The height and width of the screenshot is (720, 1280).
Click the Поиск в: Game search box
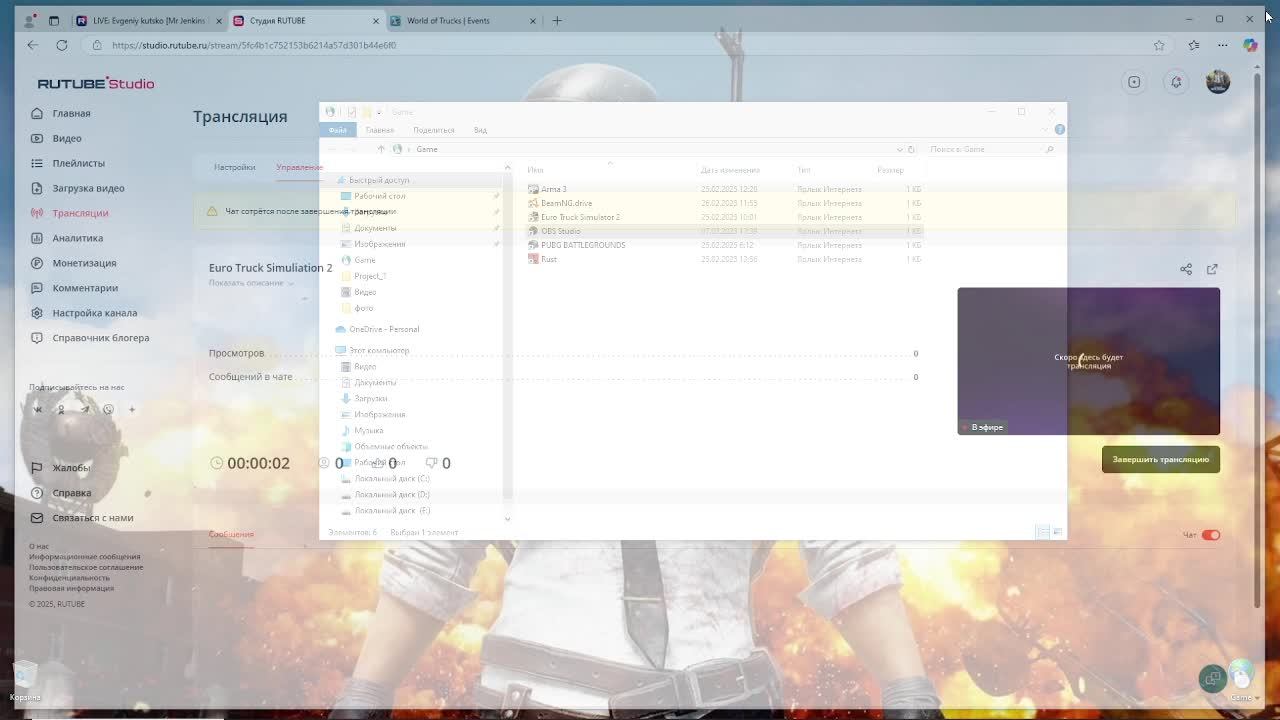[990, 149]
